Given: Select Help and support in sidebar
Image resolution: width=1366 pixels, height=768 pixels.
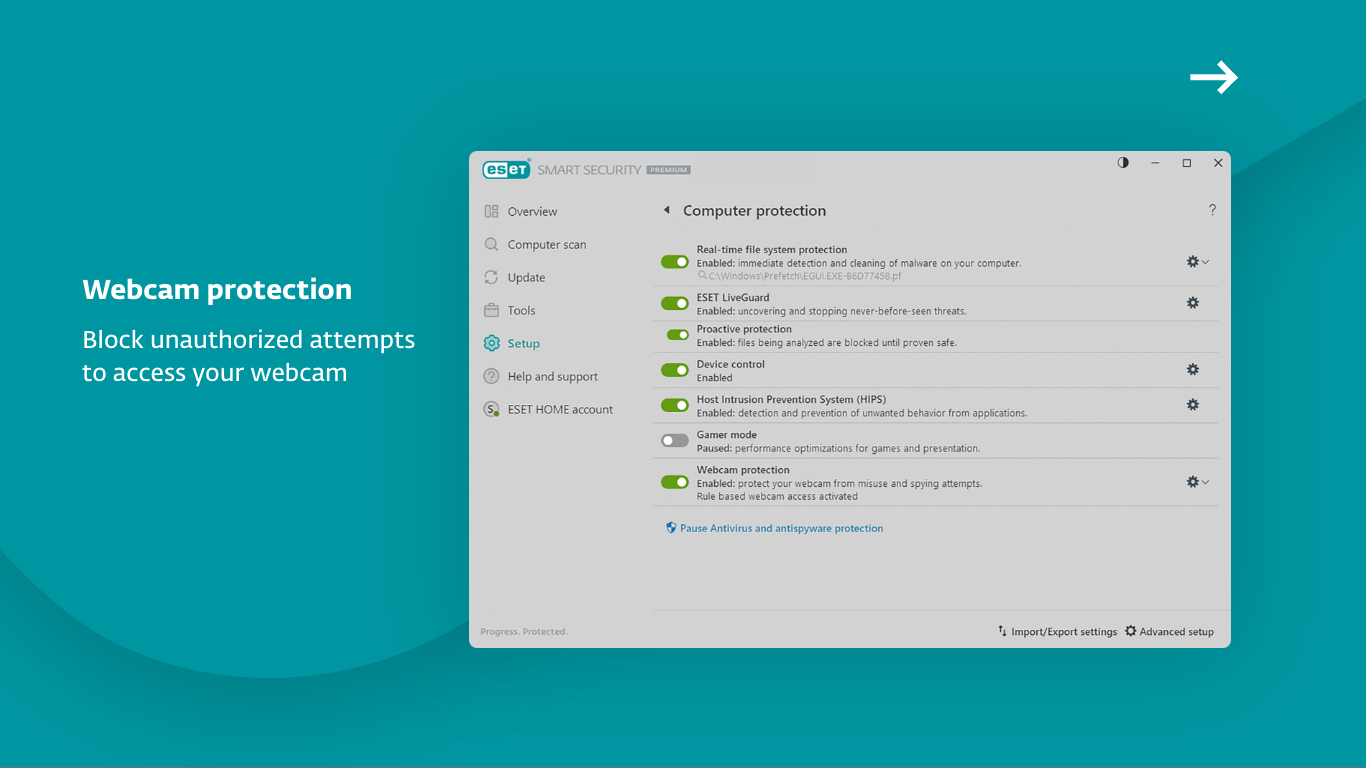Looking at the screenshot, I should (551, 376).
